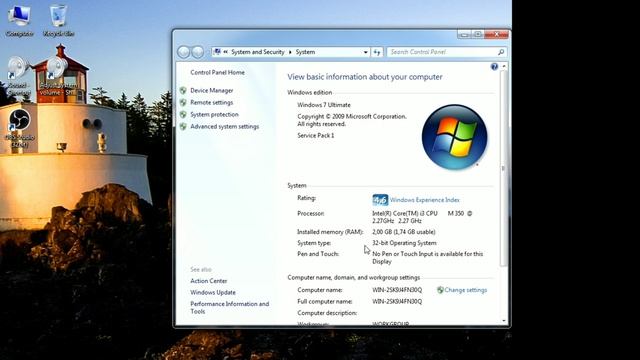
Task: Open Action Center link
Action: coord(209,281)
